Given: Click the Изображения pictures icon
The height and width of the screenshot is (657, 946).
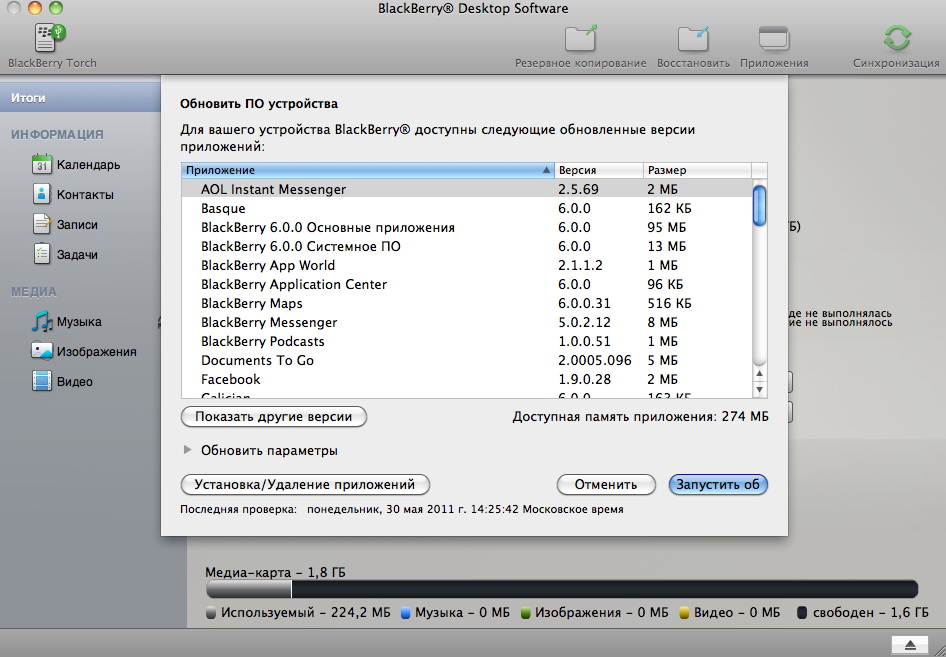Looking at the screenshot, I should (42, 351).
